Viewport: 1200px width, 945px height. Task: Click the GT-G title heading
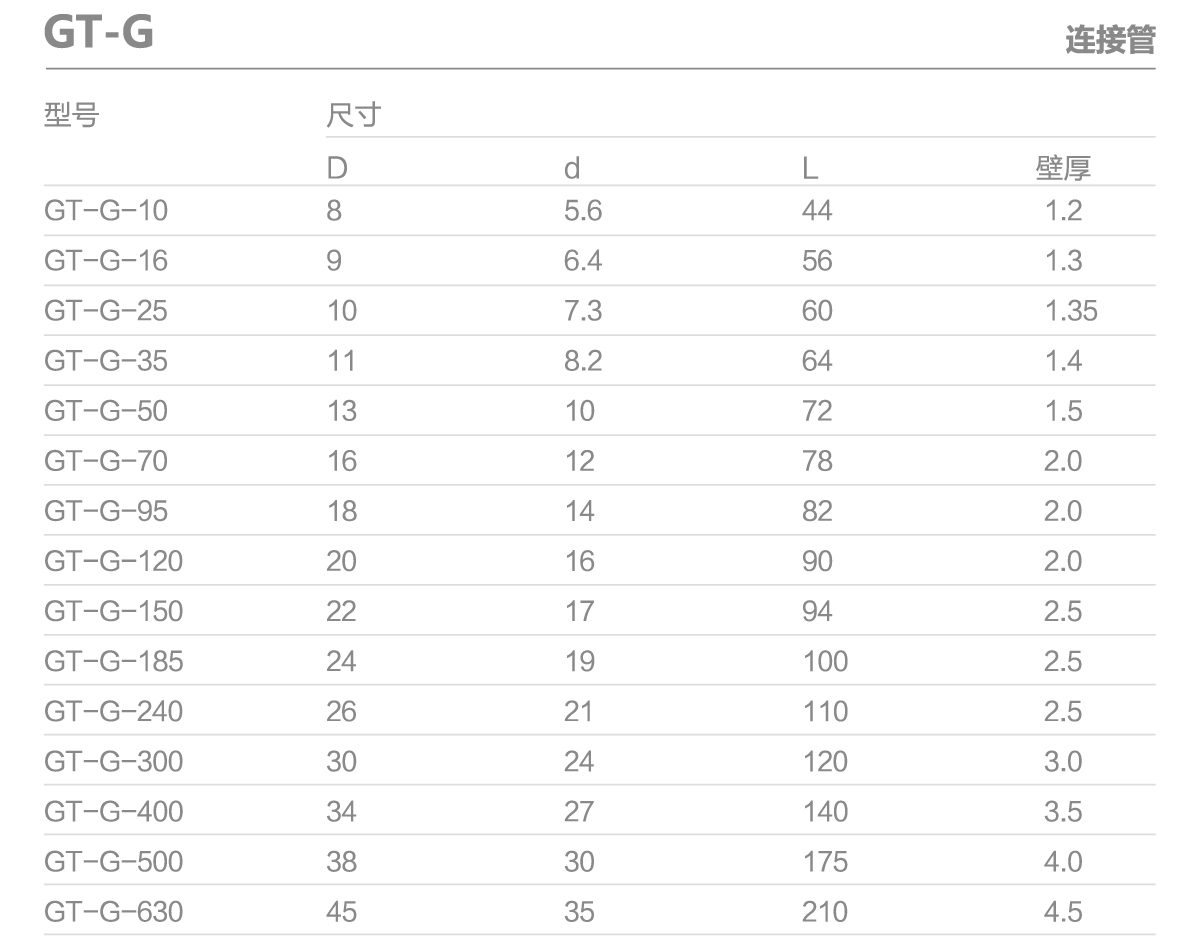(100, 34)
